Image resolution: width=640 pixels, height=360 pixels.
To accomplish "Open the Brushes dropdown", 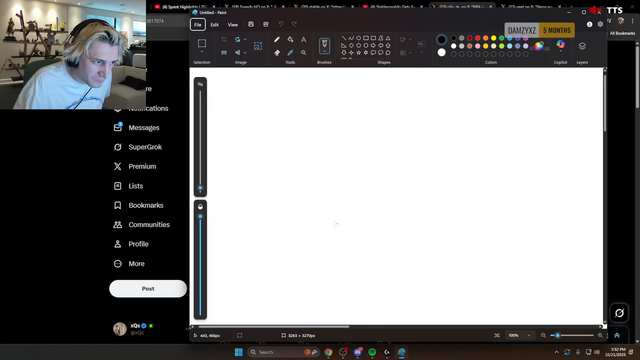I will pos(324,52).
